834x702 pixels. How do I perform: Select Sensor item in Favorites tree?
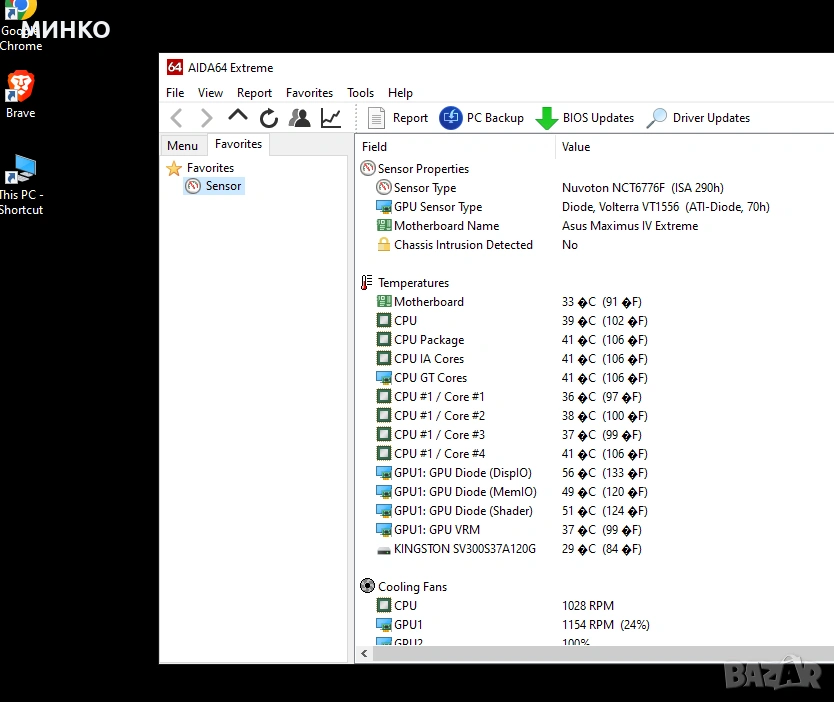(223, 186)
